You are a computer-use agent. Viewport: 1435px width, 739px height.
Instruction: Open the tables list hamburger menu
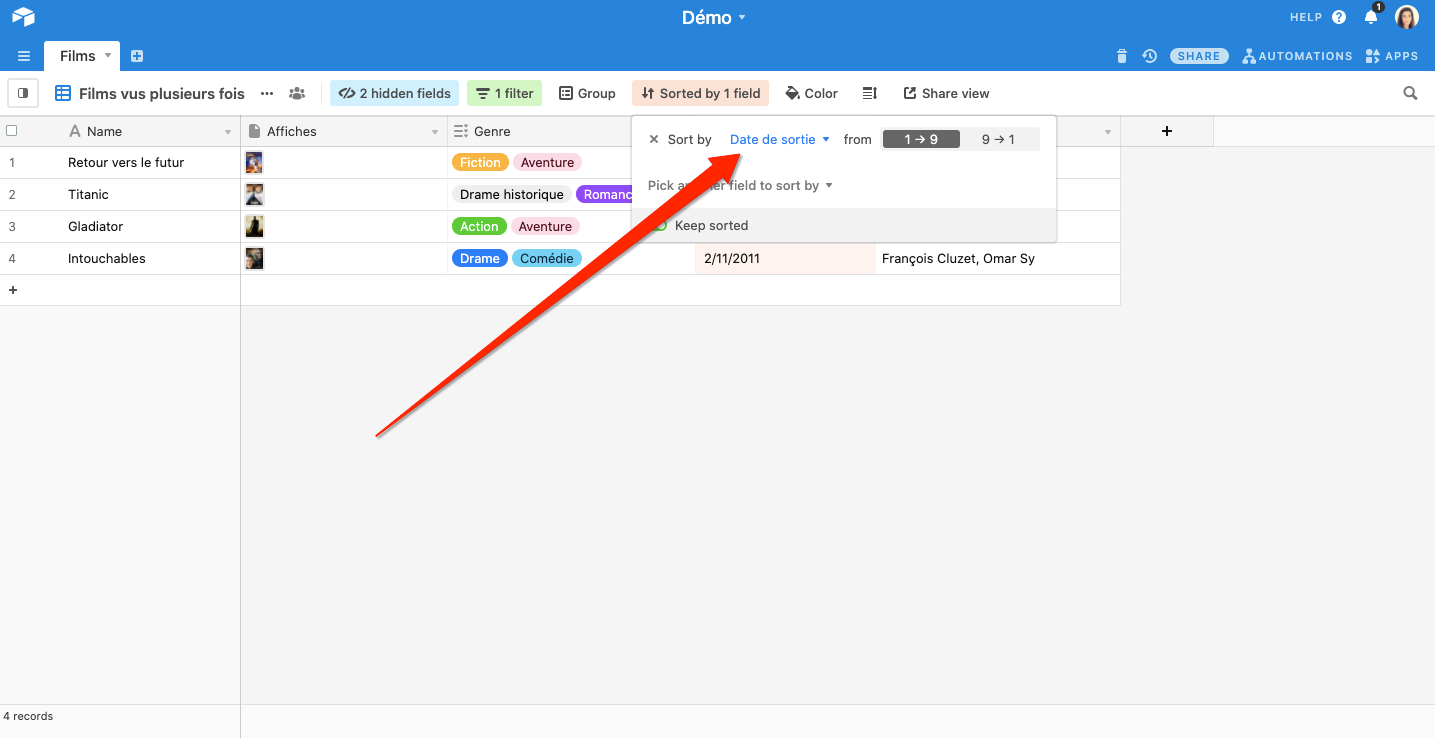[24, 56]
